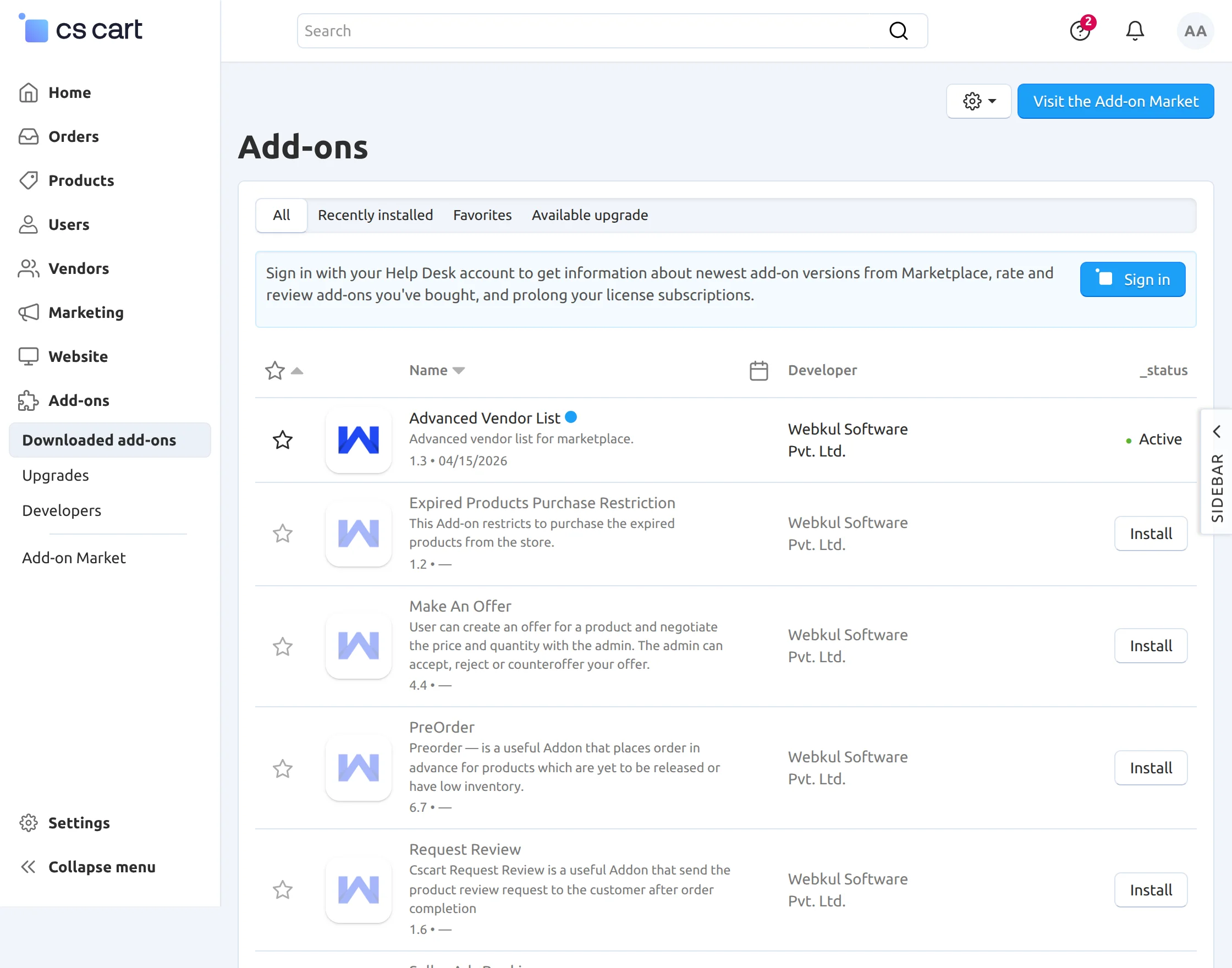Viewport: 1232px width, 968px height.
Task: Click the search magnifier icon
Action: click(x=898, y=31)
